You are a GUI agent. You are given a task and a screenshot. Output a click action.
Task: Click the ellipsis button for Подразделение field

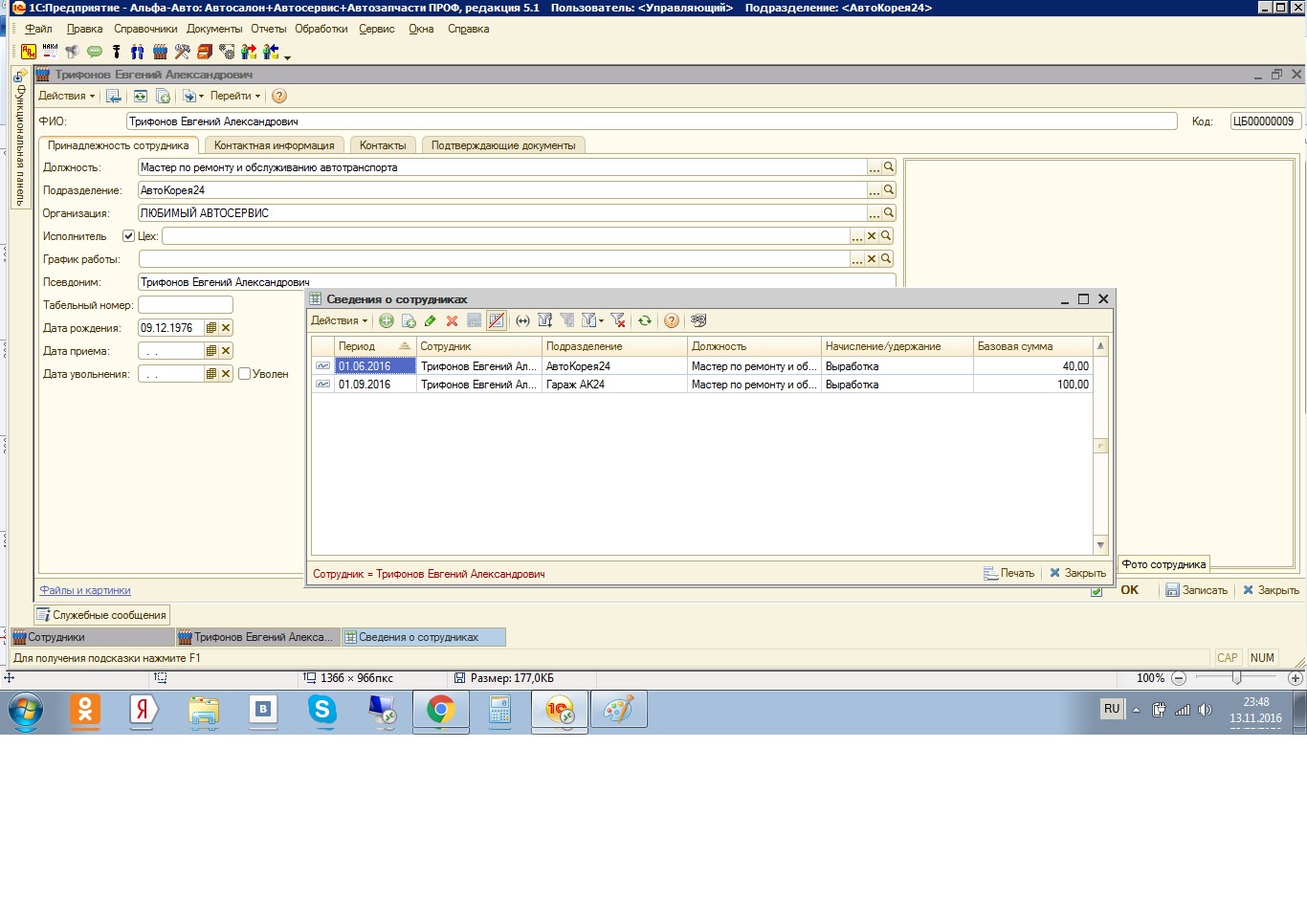875,190
